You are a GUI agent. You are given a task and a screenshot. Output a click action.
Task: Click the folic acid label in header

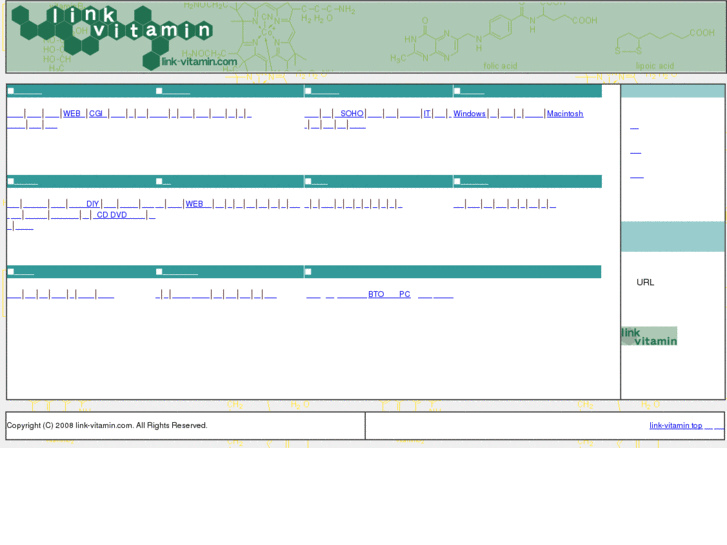click(500, 66)
